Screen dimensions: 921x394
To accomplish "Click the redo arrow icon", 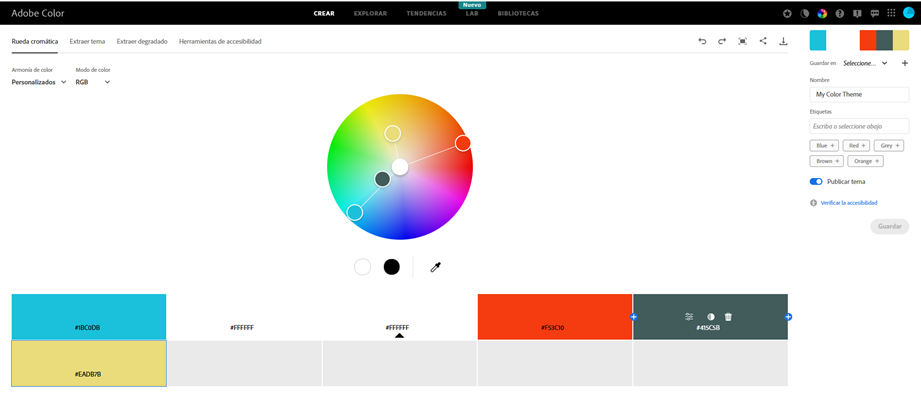I will tap(722, 41).
